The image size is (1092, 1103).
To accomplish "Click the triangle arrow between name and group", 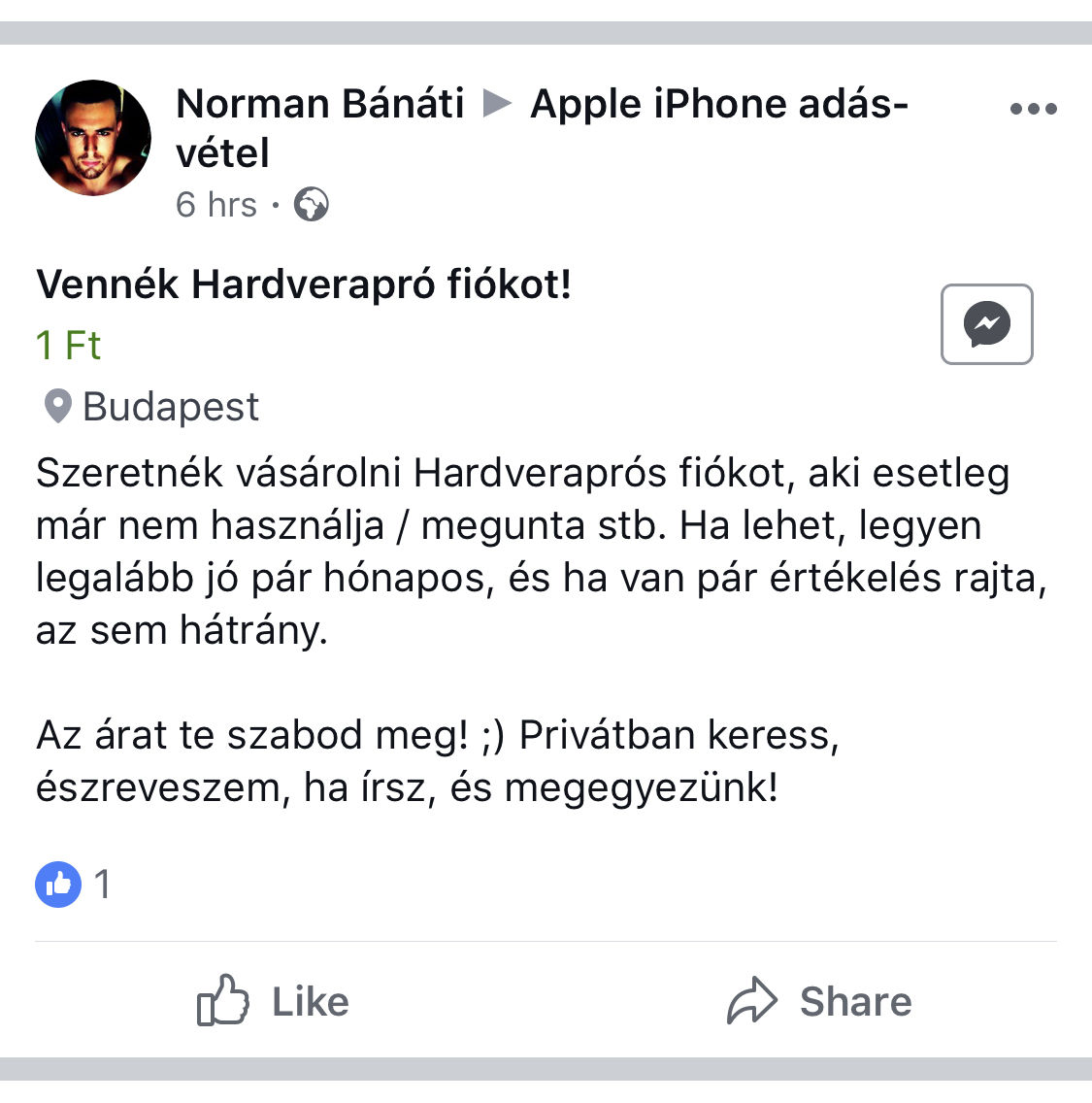I will tap(497, 104).
